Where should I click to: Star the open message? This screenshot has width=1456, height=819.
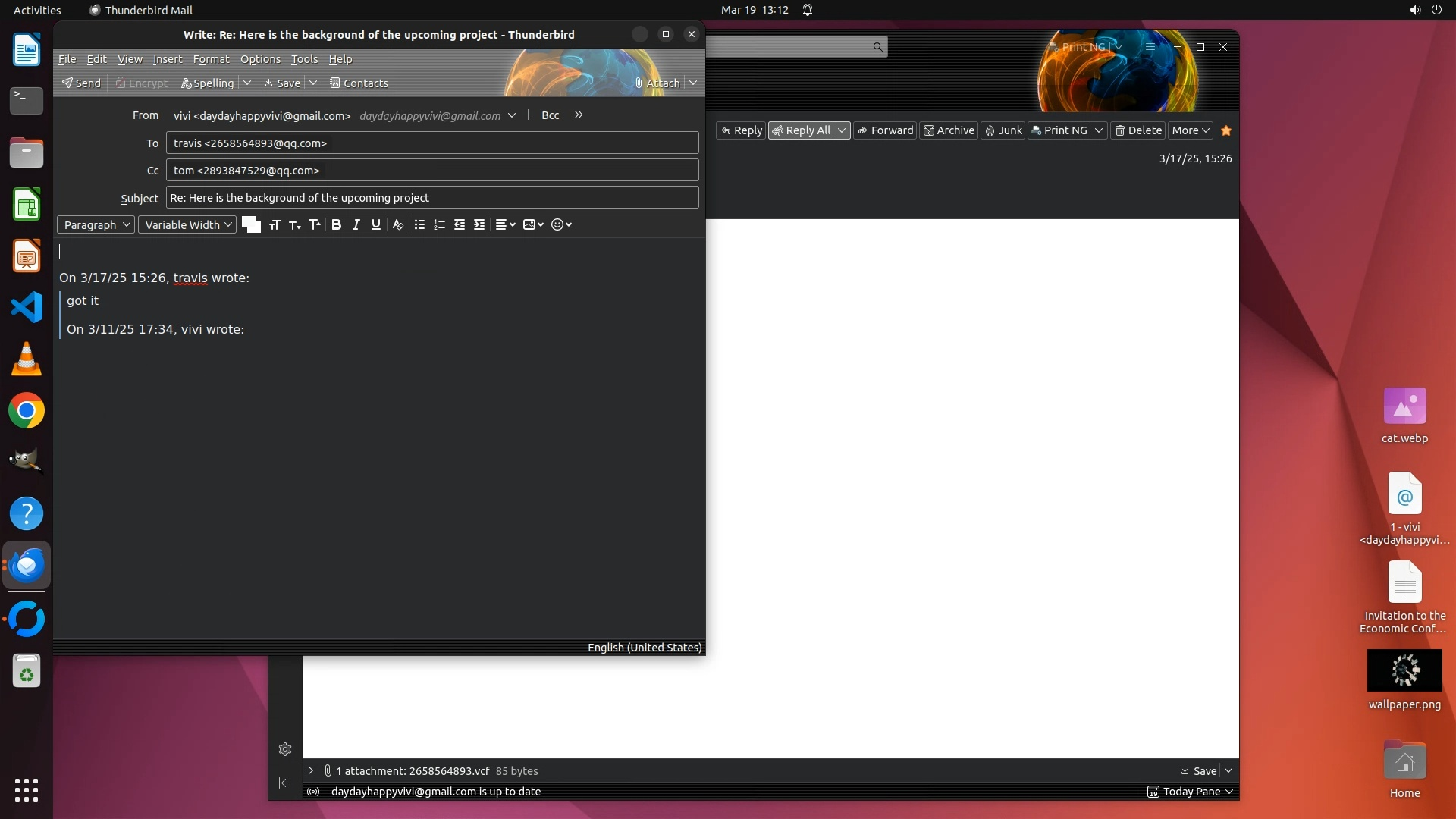pos(1226,130)
